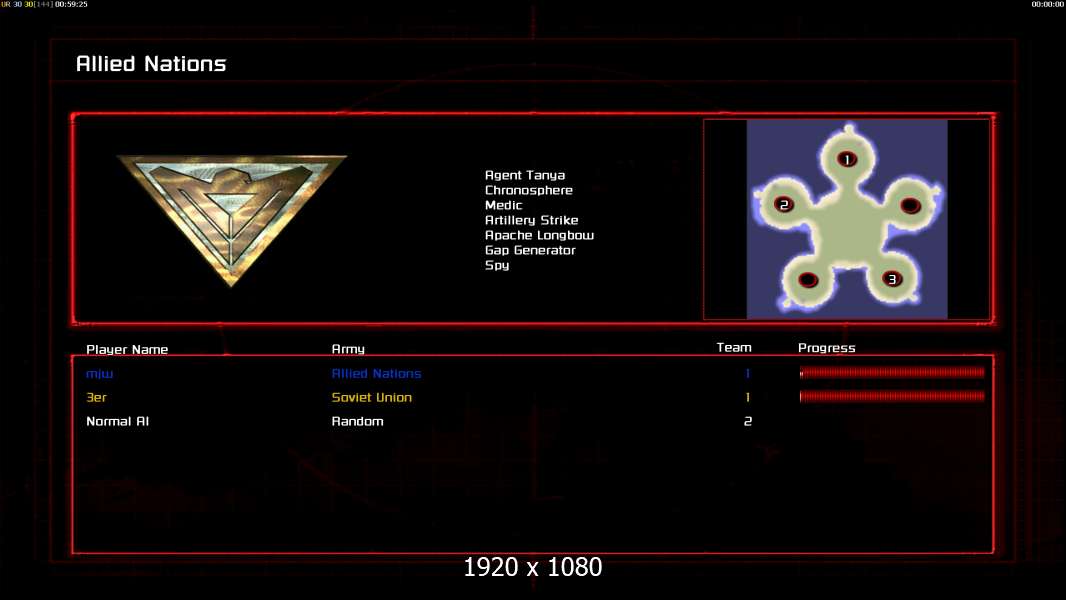
Task: Click the unnumbered bottom-left start position marker
Action: (x=808, y=279)
